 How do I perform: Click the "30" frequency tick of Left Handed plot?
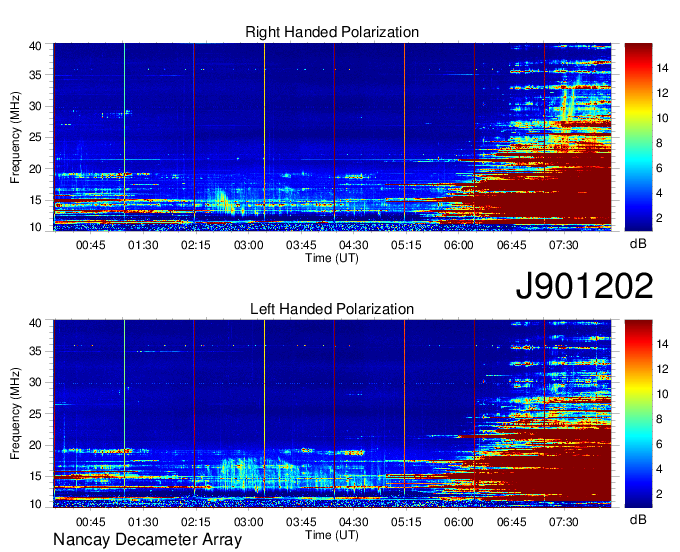[x=36, y=382]
